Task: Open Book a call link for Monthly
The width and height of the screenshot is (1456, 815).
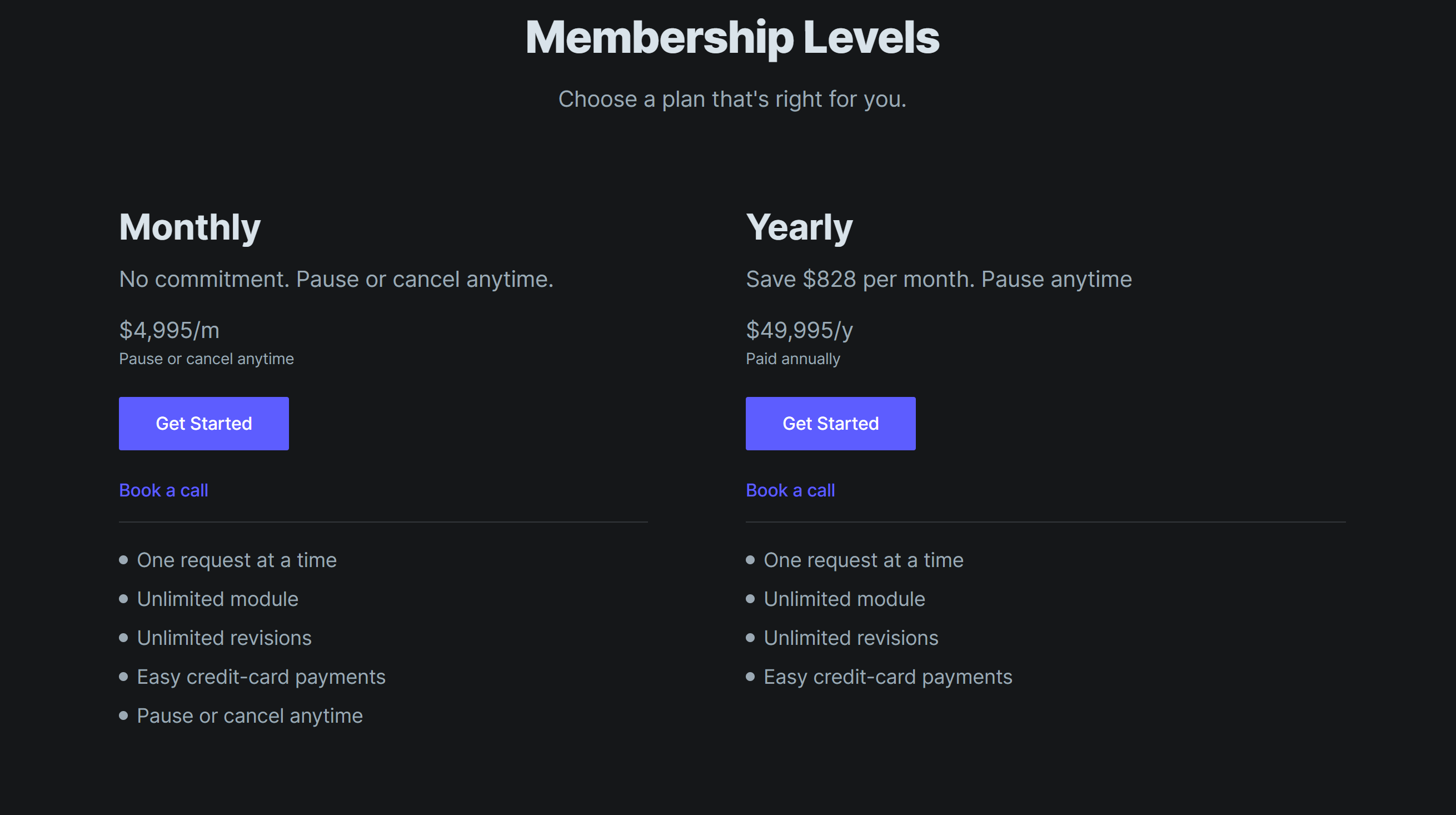Action: click(x=163, y=490)
